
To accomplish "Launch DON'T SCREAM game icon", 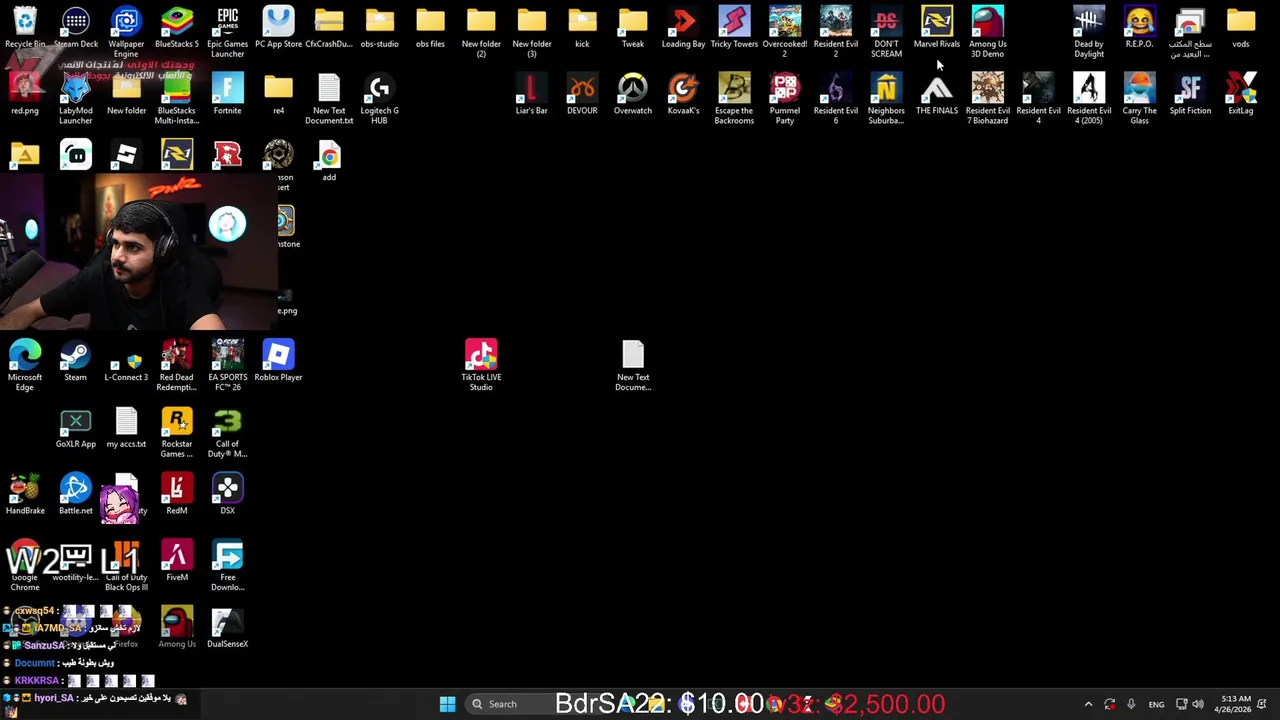I will point(886,32).
